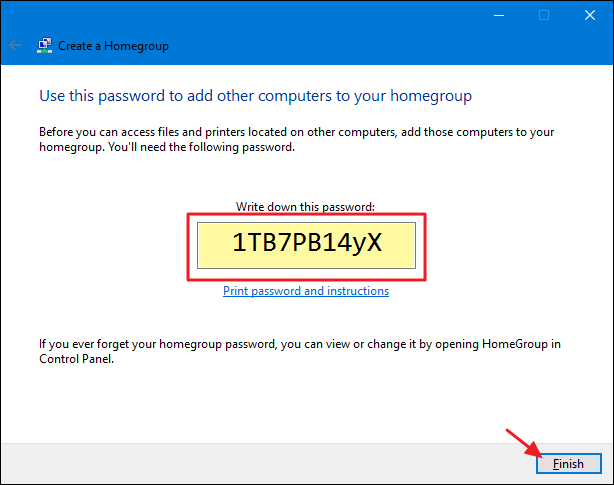Close the Create a Homegroup wizard
Image resolution: width=614 pixels, height=485 pixels.
point(590,15)
